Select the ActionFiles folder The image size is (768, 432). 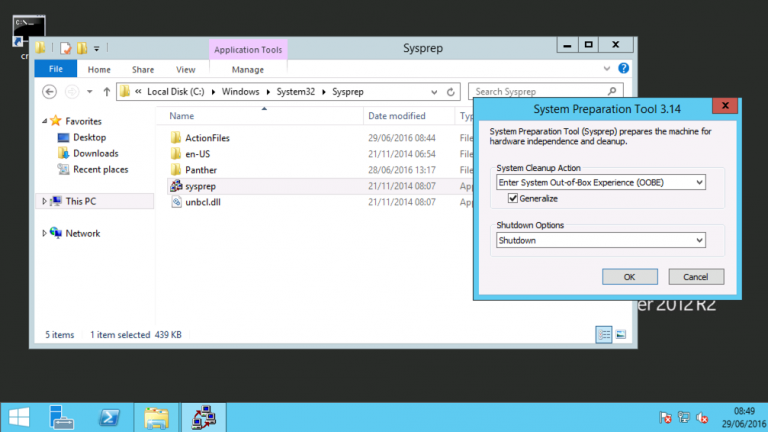pyautogui.click(x=207, y=138)
